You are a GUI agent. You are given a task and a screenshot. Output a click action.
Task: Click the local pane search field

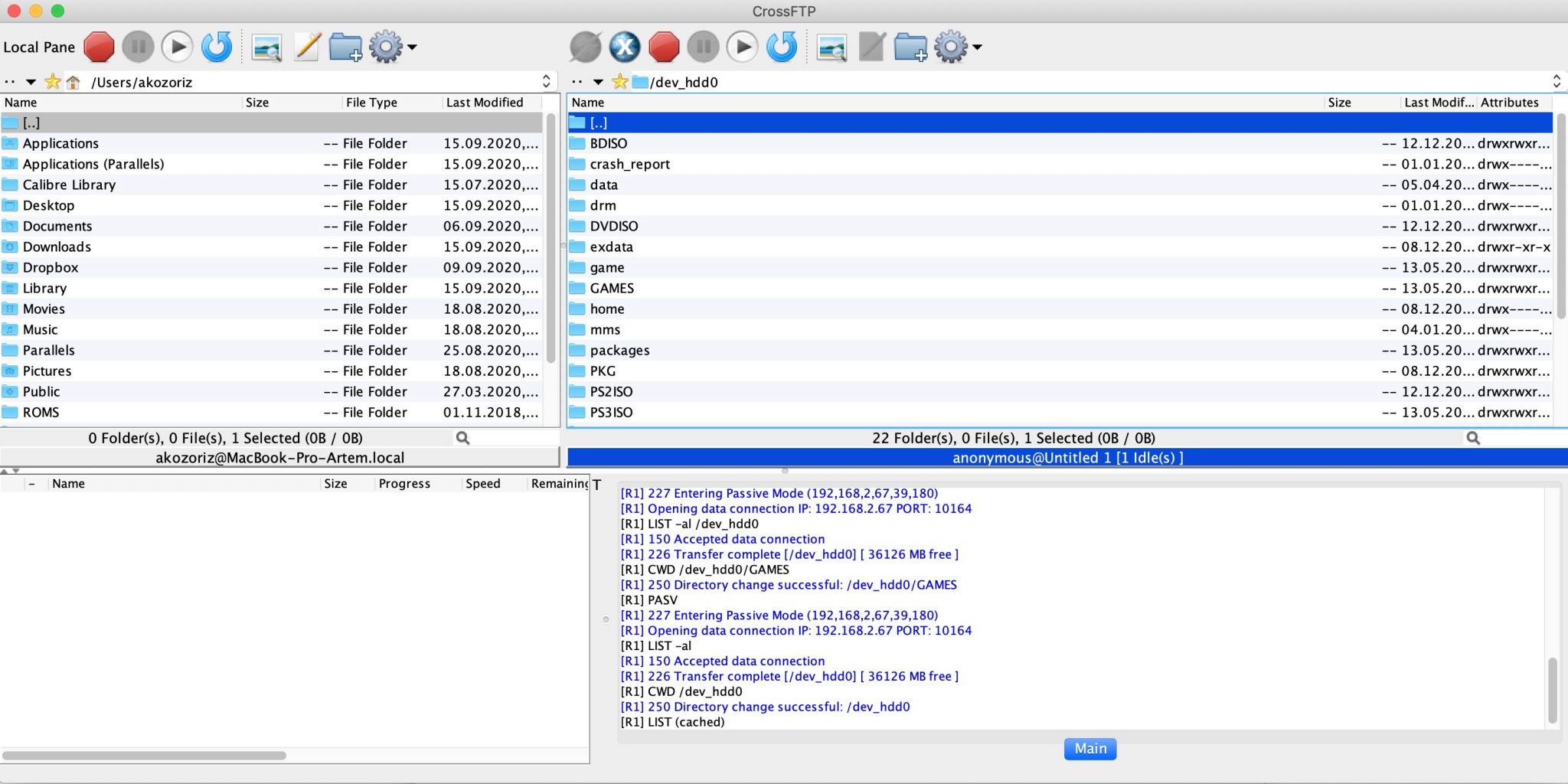(505, 438)
